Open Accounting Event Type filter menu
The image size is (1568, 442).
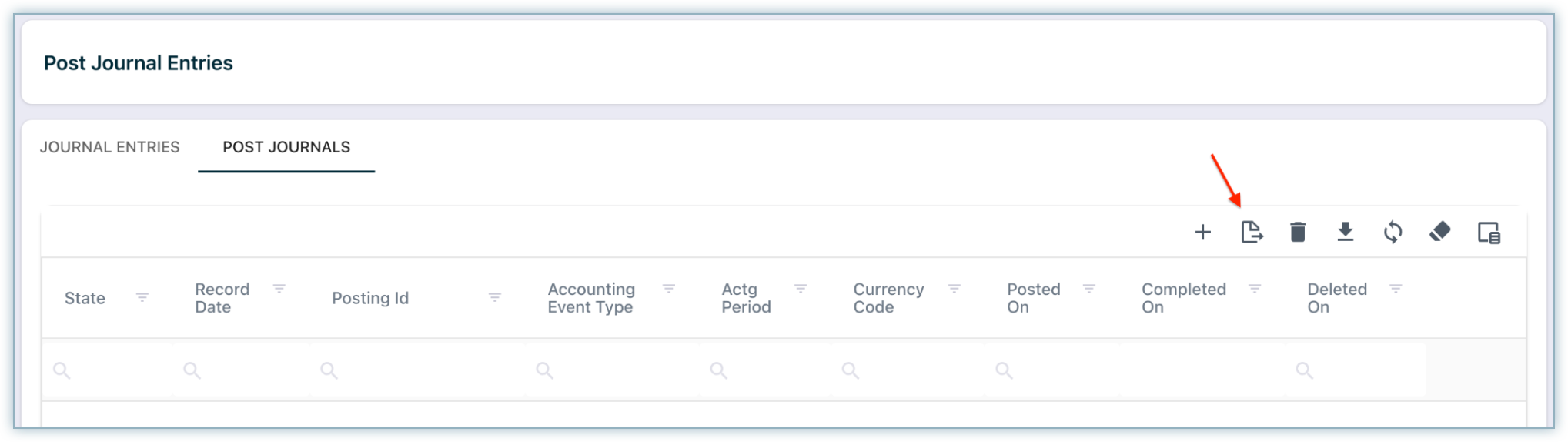point(669,289)
